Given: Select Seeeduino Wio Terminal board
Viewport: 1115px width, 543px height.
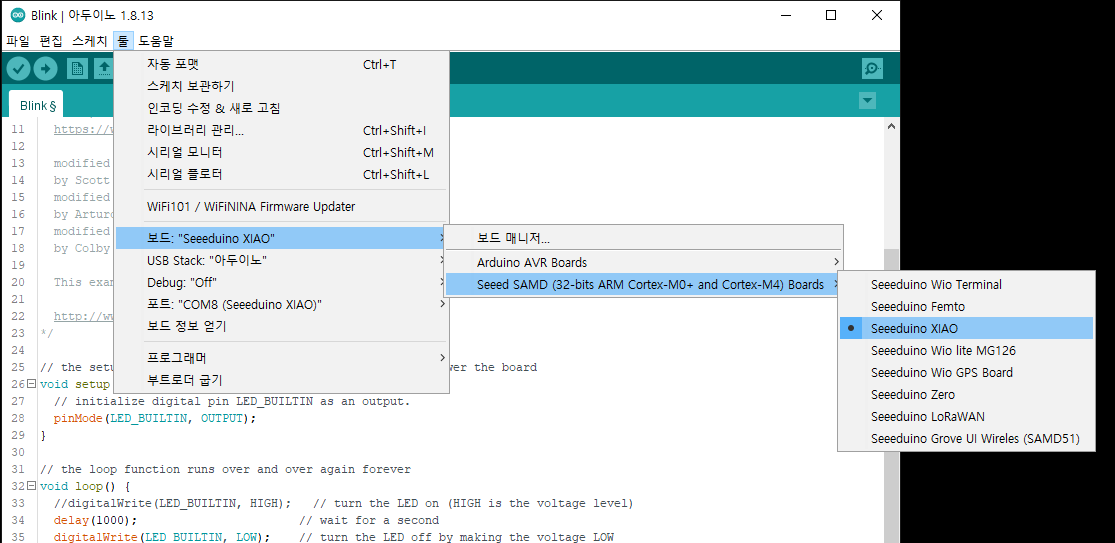Looking at the screenshot, I should coord(966,284).
